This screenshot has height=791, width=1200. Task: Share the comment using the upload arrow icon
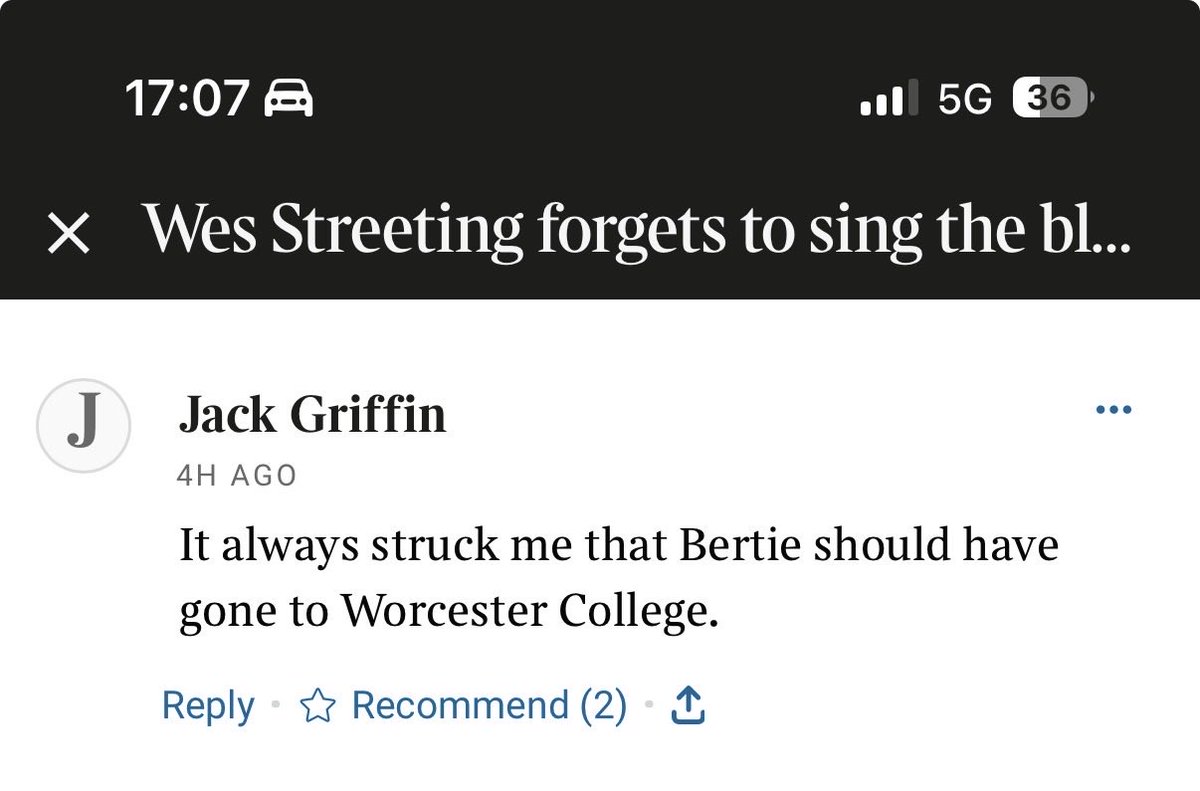click(687, 707)
